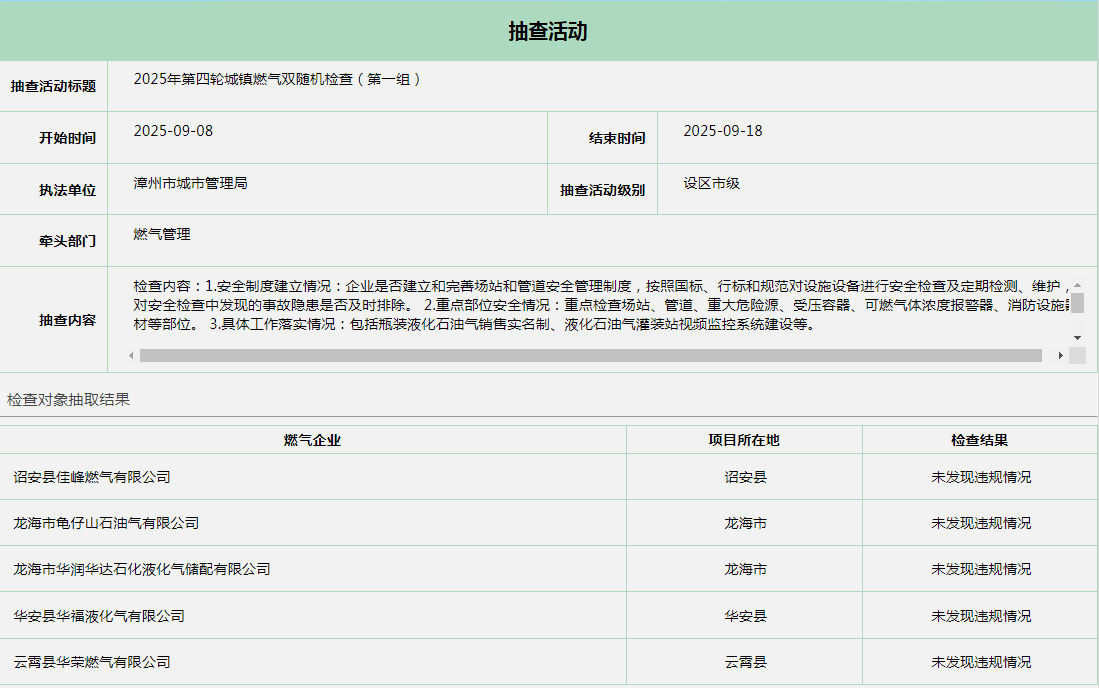Open 华安县华福液化气有限公司 company entry
Image resolution: width=1099 pixels, height=688 pixels.
point(99,616)
